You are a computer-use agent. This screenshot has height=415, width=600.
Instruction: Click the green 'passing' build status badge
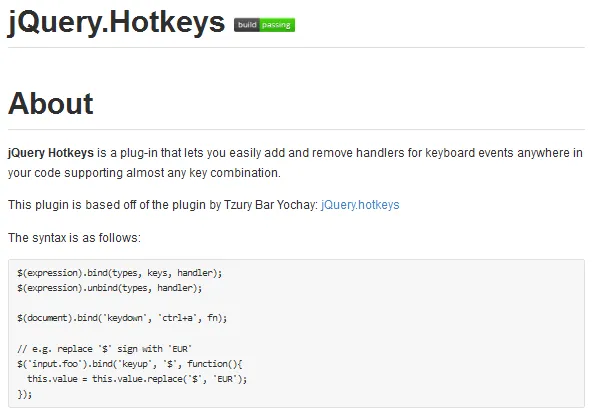pos(277,25)
